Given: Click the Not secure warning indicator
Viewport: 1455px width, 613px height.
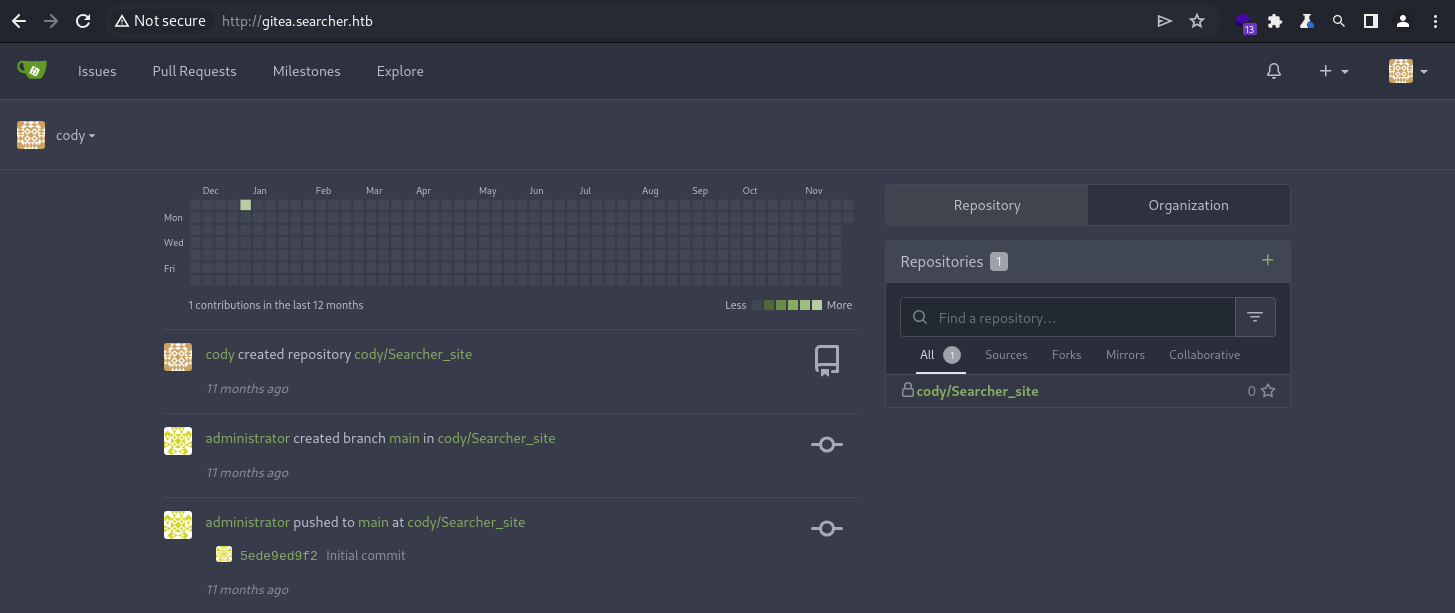Looking at the screenshot, I should [159, 21].
